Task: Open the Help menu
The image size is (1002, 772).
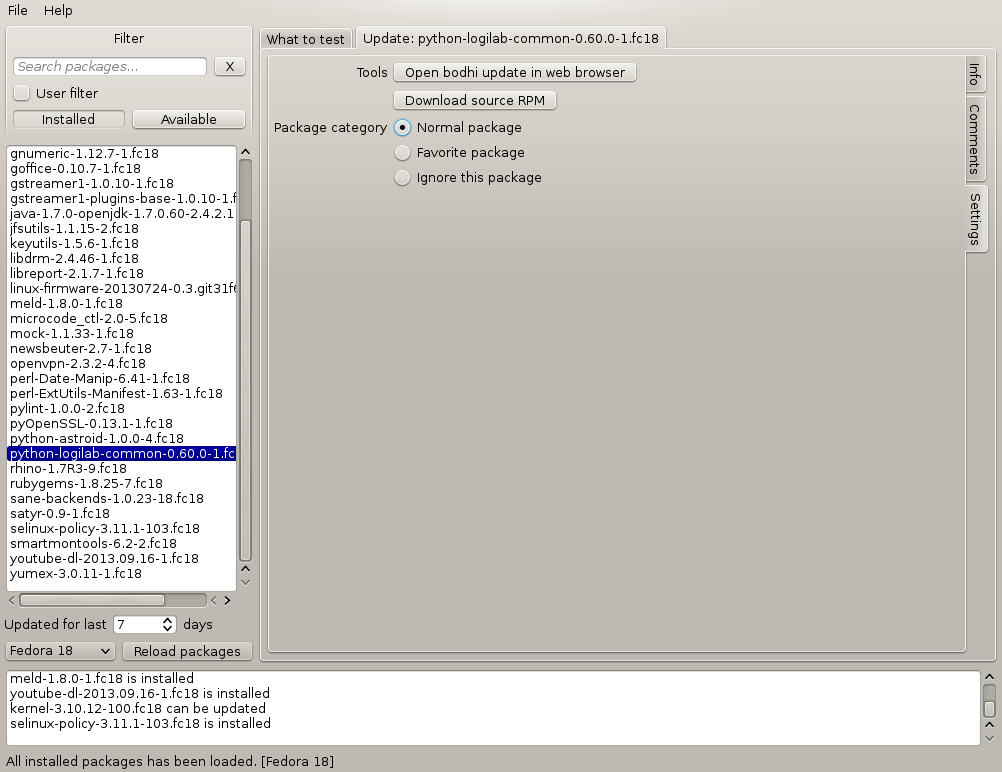Action: (x=58, y=10)
